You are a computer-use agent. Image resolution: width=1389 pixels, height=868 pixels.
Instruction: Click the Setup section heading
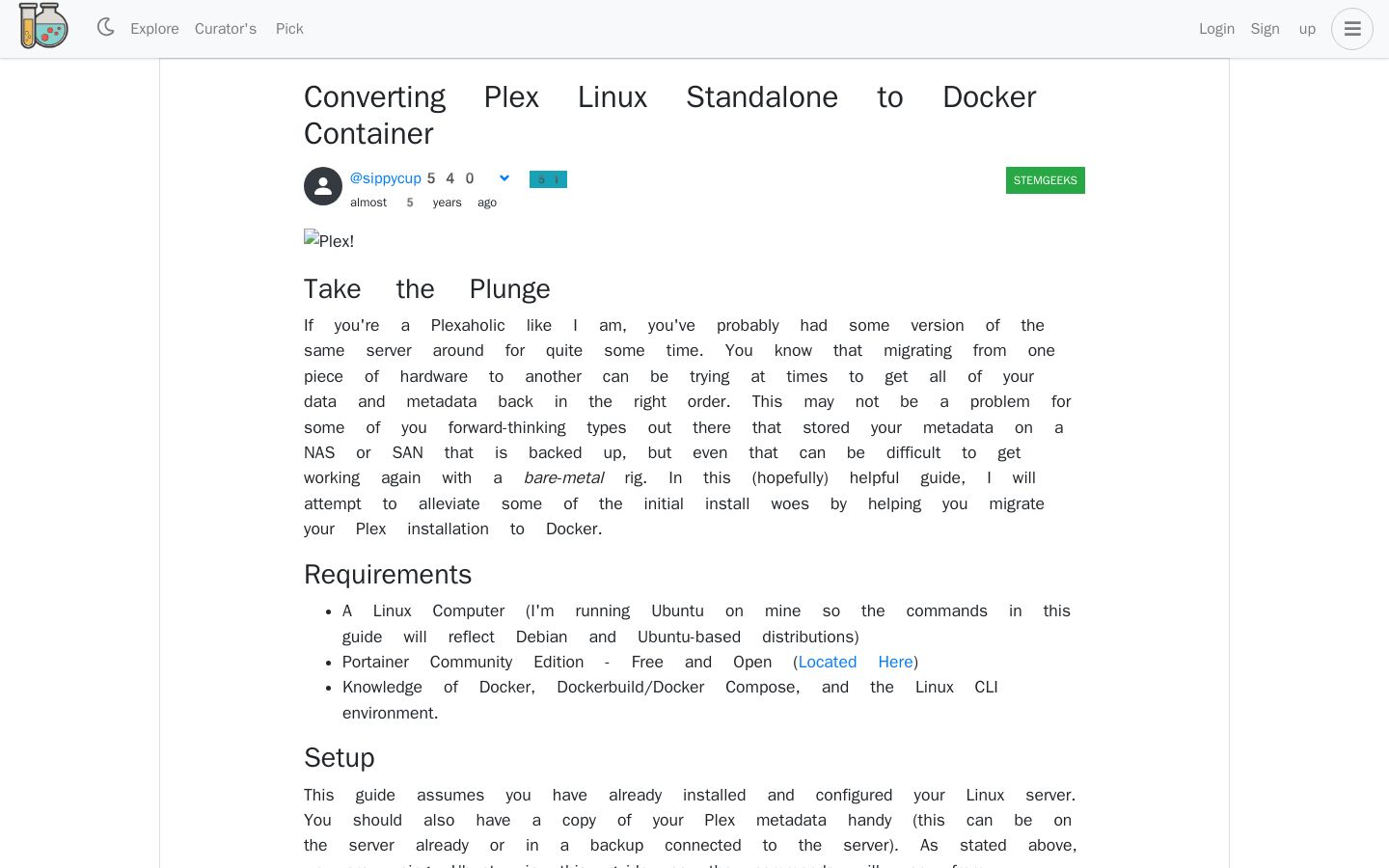pos(340,758)
